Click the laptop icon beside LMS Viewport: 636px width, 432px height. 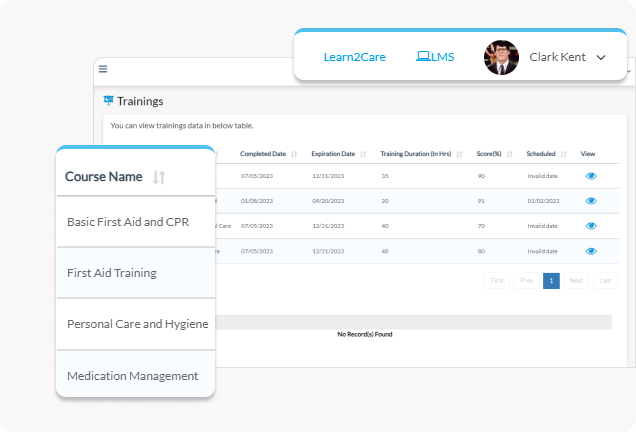tap(423, 56)
